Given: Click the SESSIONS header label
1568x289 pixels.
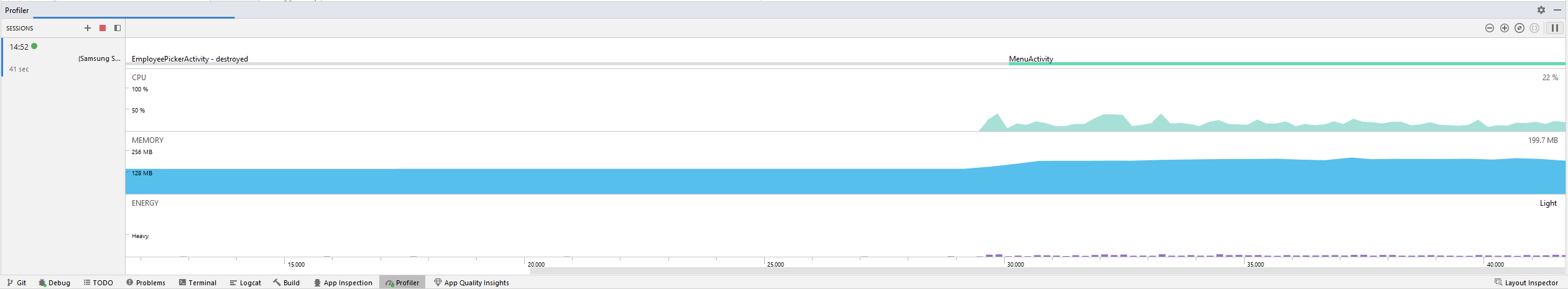Looking at the screenshot, I should coord(20,29).
